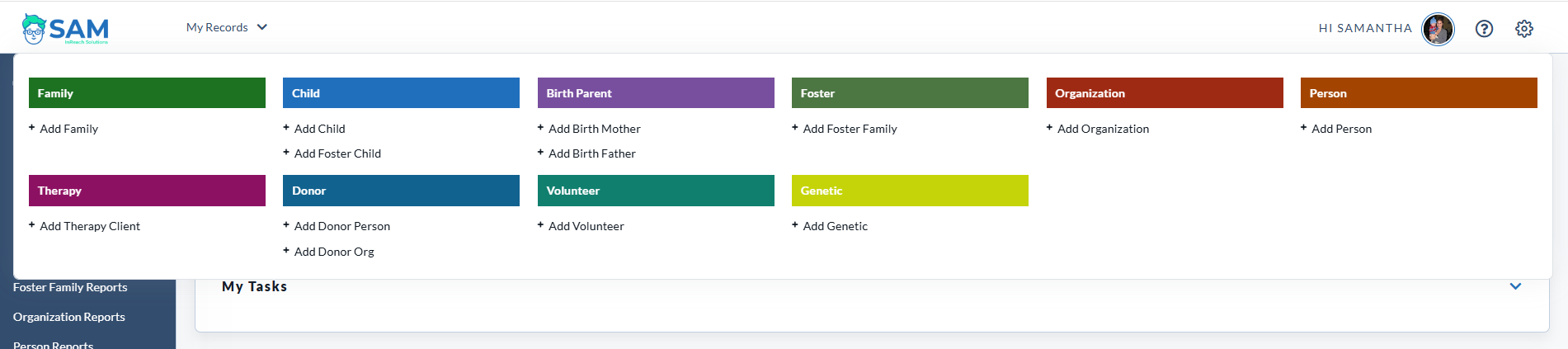The height and width of the screenshot is (349, 1568).
Task: Click the blue Child category header
Action: click(x=401, y=93)
